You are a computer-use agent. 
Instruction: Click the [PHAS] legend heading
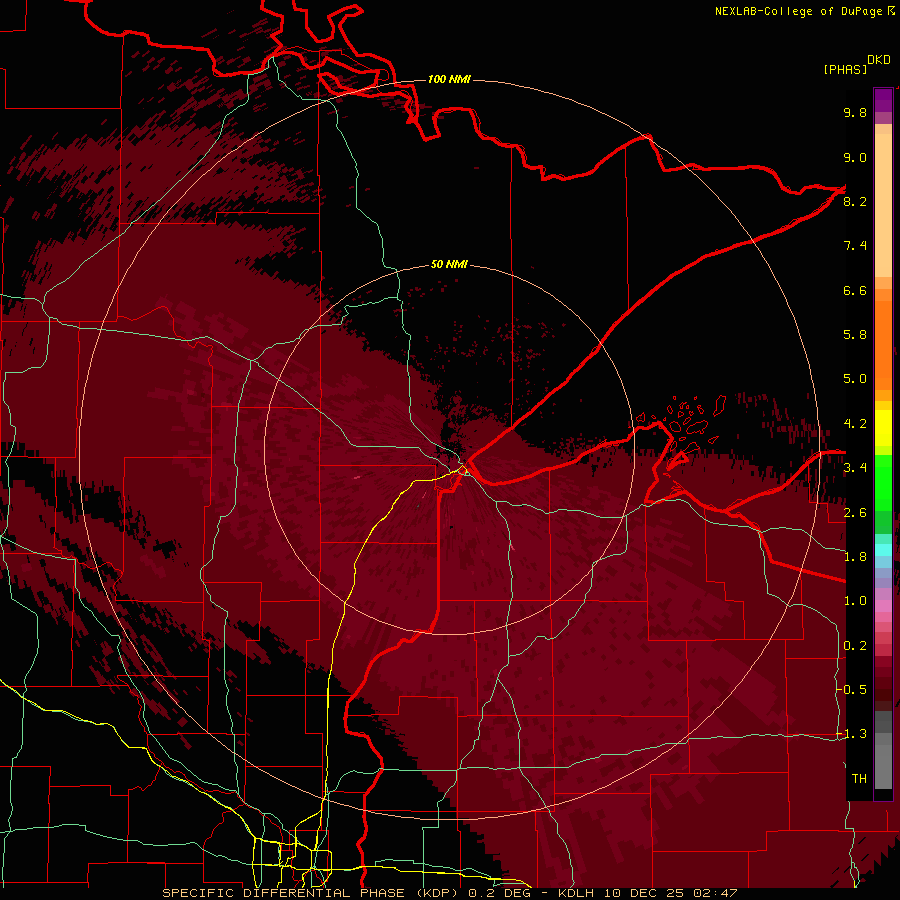(845, 69)
